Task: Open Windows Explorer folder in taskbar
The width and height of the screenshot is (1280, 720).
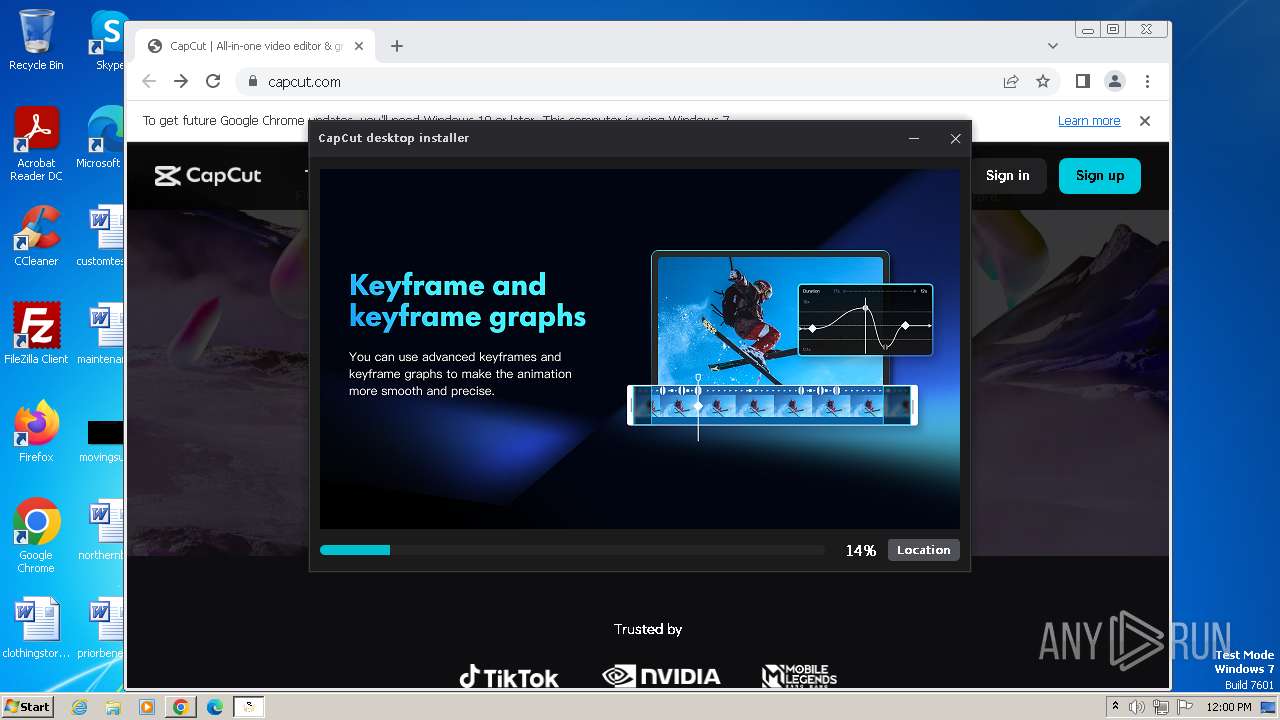Action: 113,707
